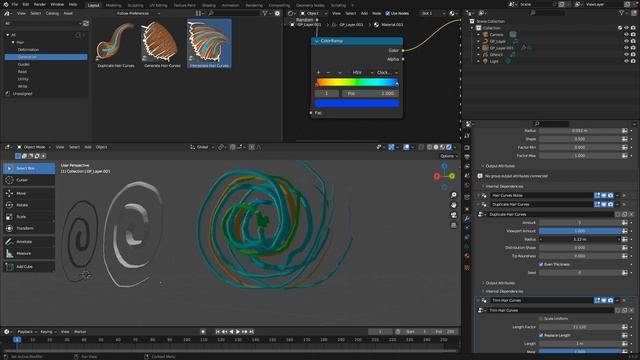The width and height of the screenshot is (640, 360).
Task: Select the Measure tool
Action: click(29, 253)
